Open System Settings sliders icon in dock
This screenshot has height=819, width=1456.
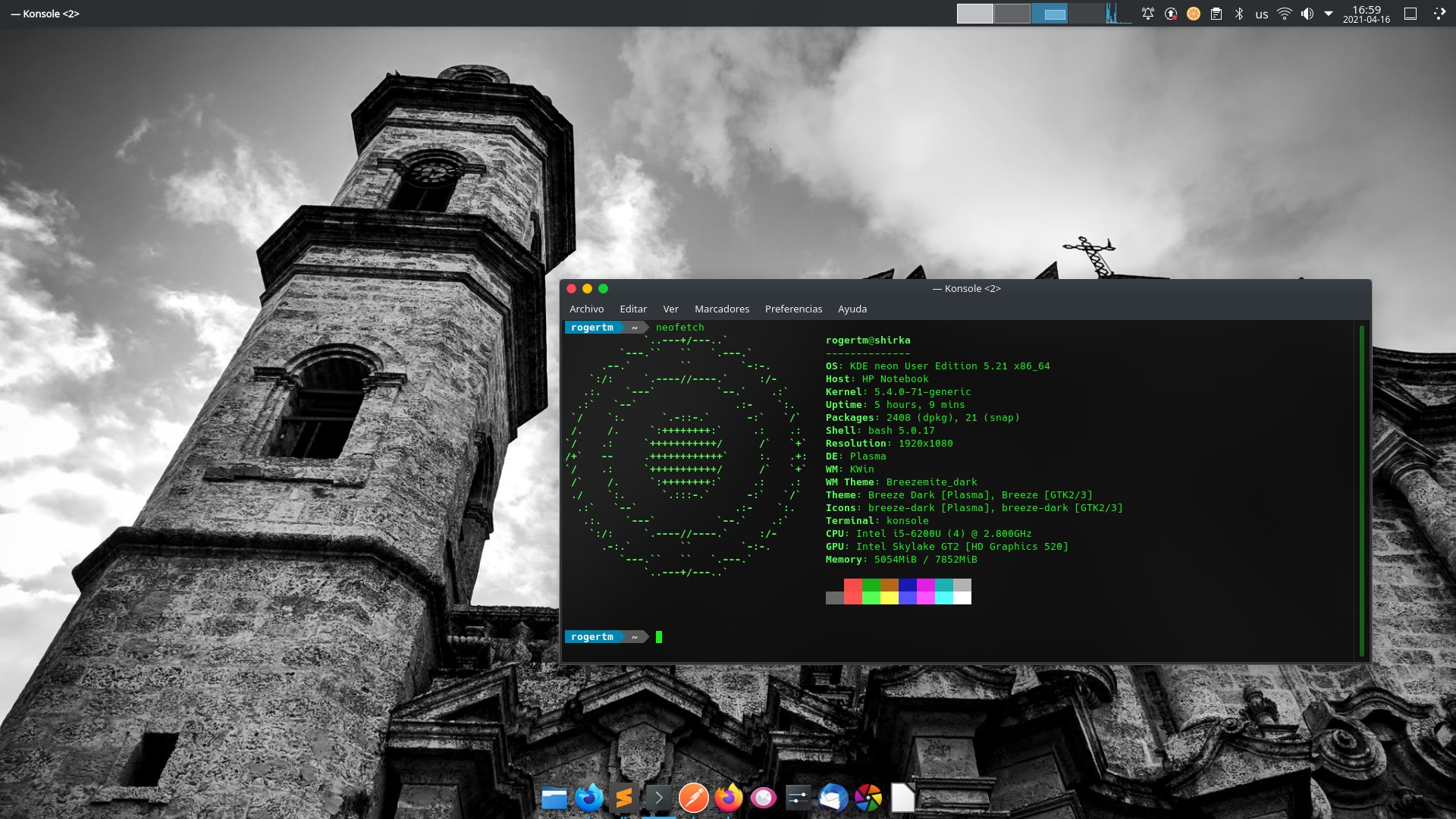coord(798,798)
